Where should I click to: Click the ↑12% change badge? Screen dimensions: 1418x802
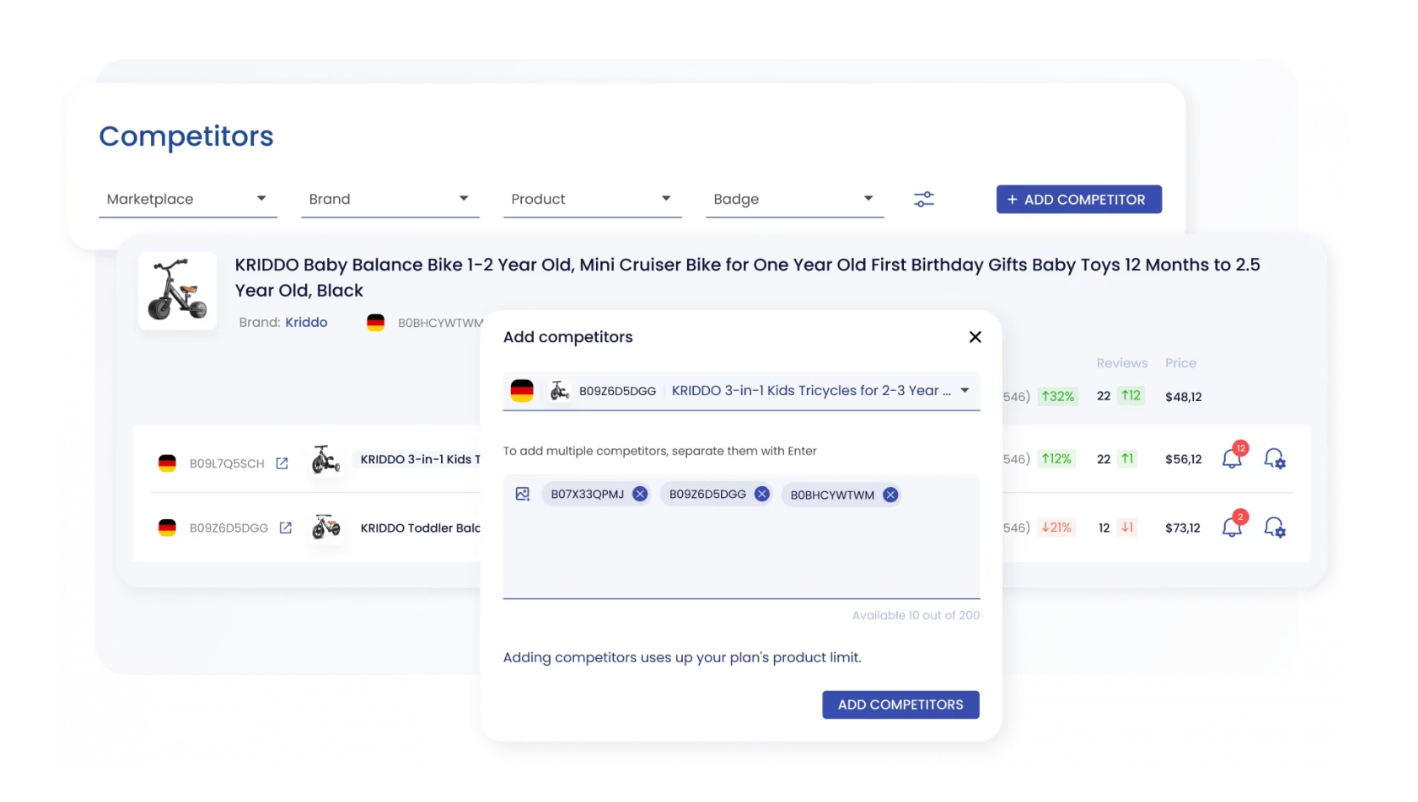pos(1057,458)
